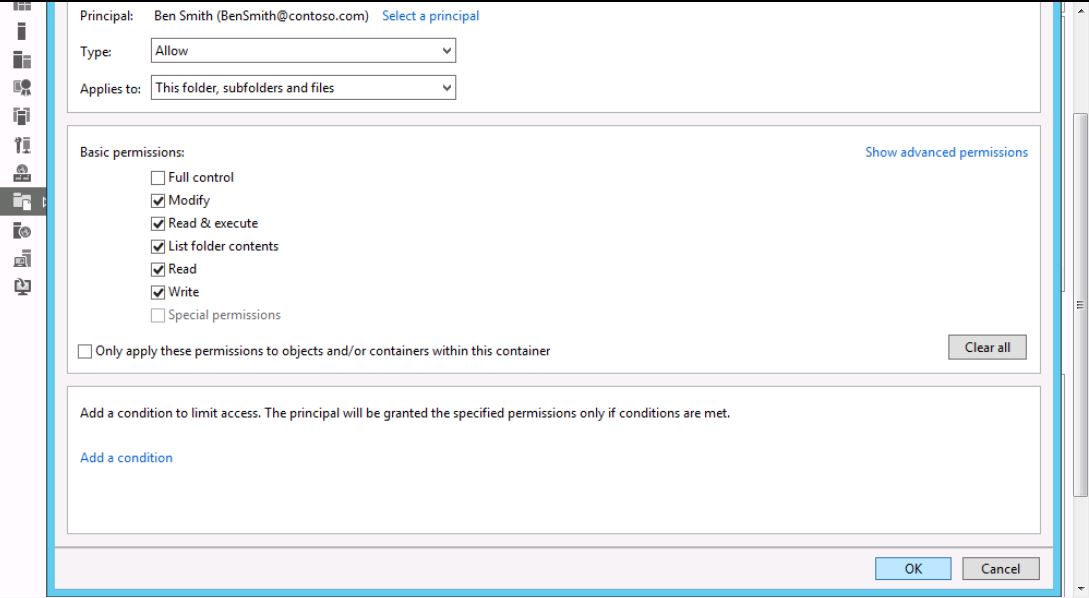Image resolution: width=1089 pixels, height=598 pixels.
Task: Select the server with monitor icon in sidebar
Action: pos(22,258)
